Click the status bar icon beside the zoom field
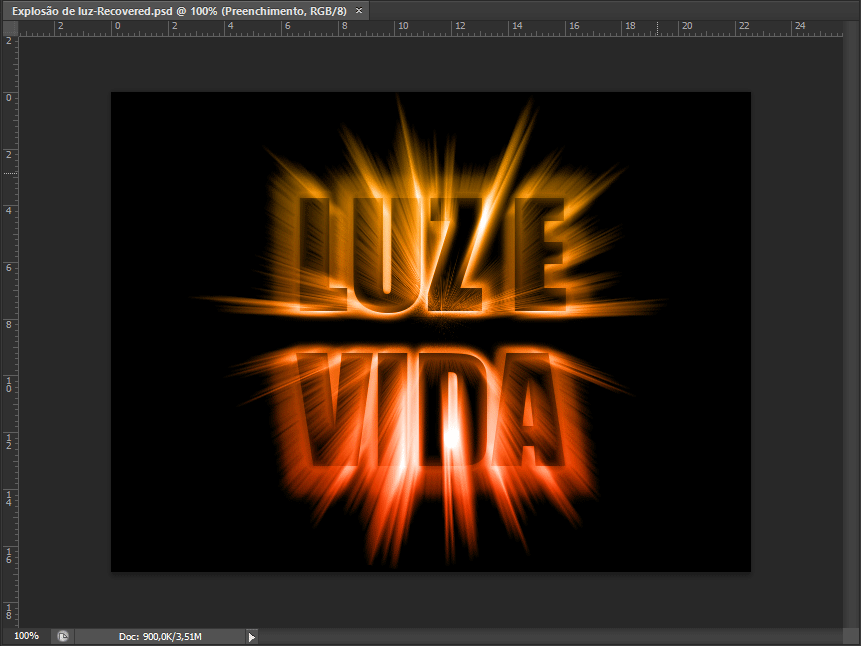Image resolution: width=861 pixels, height=646 pixels. pyautogui.click(x=62, y=636)
